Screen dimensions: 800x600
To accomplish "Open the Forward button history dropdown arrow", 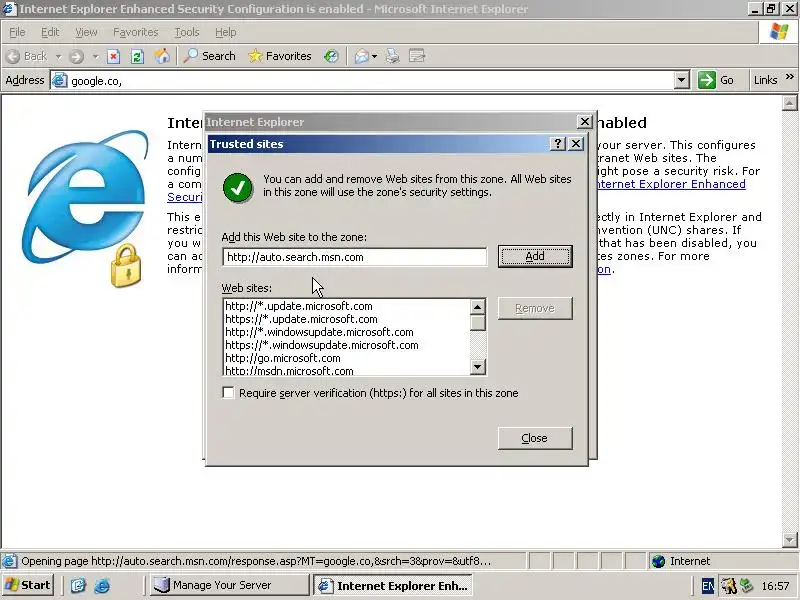I will click(x=95, y=56).
